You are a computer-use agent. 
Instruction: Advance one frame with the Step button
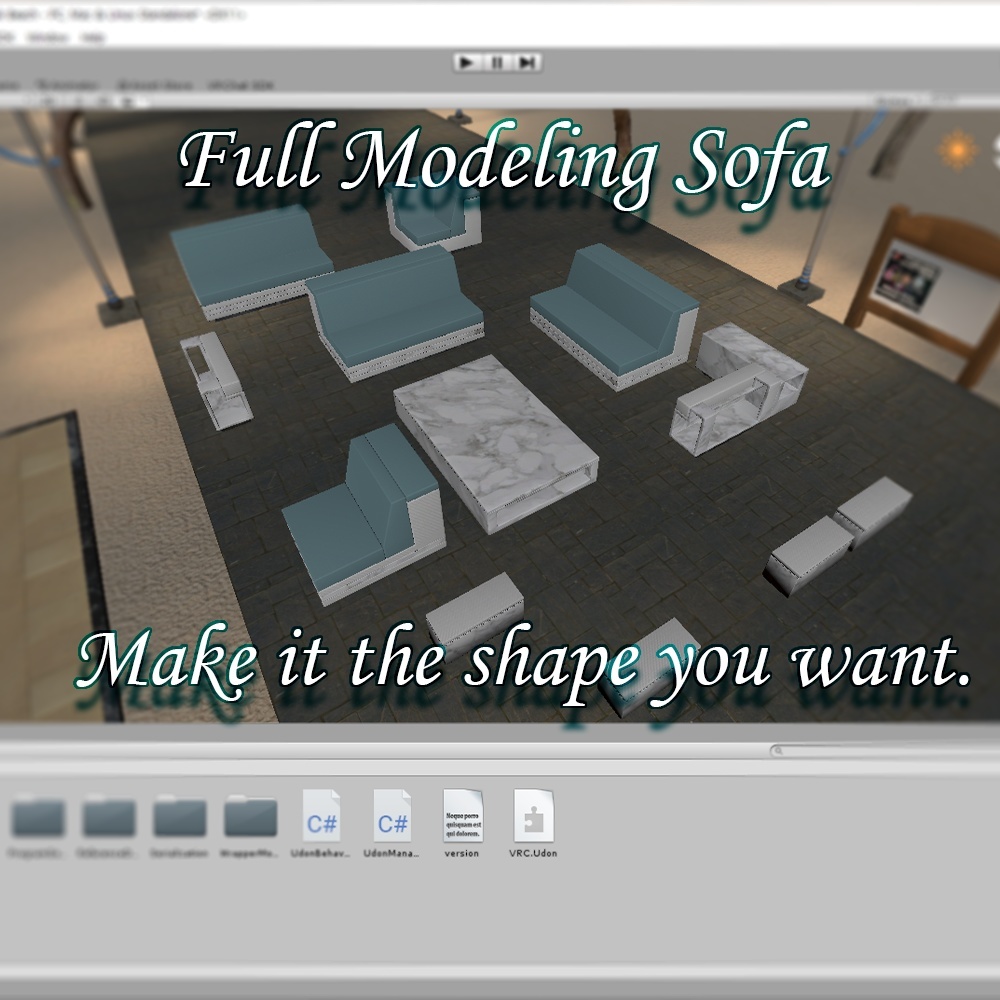tap(527, 62)
